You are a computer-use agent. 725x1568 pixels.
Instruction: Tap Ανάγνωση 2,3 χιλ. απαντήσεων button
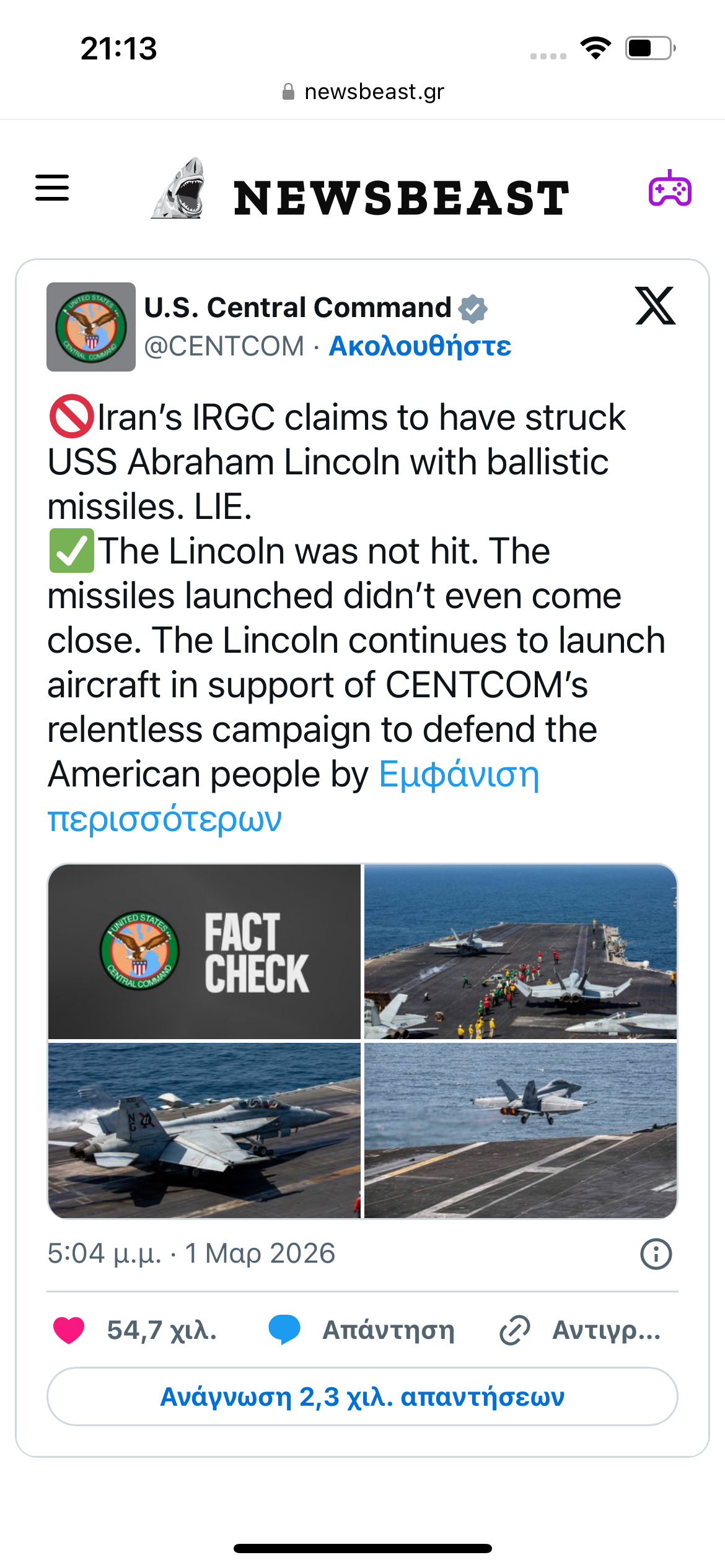point(362,1397)
